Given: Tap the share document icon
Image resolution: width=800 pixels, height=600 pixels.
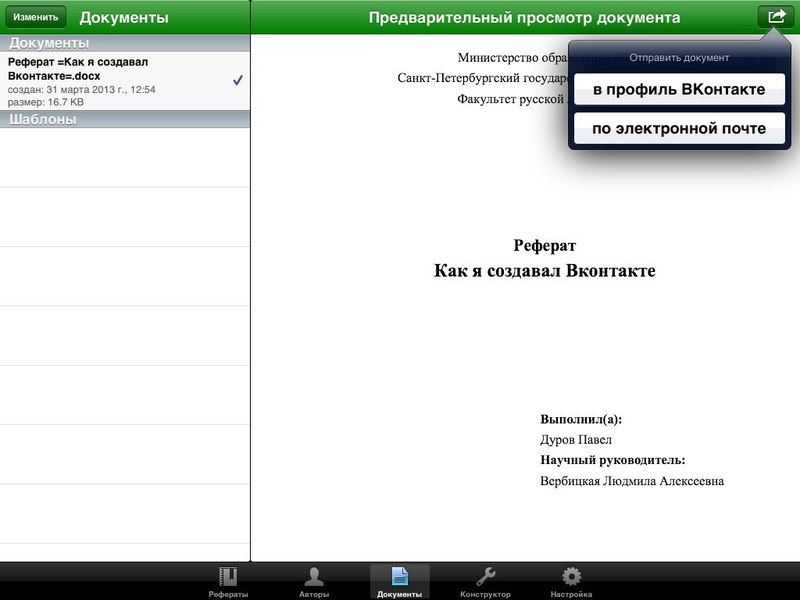Looking at the screenshot, I should [x=776, y=17].
